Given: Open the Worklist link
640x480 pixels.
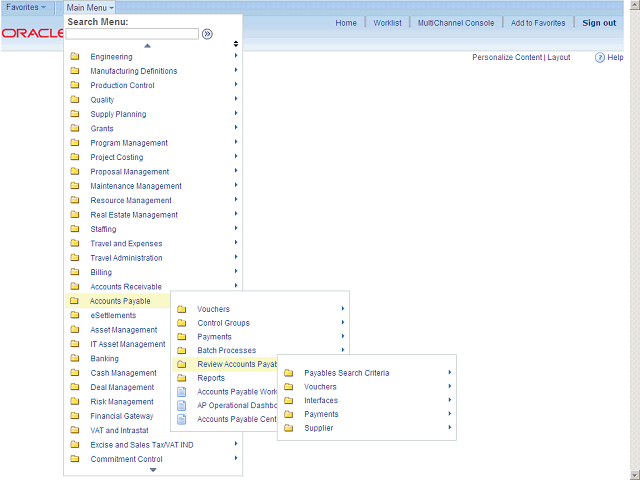Looking at the screenshot, I should pyautogui.click(x=387, y=23).
